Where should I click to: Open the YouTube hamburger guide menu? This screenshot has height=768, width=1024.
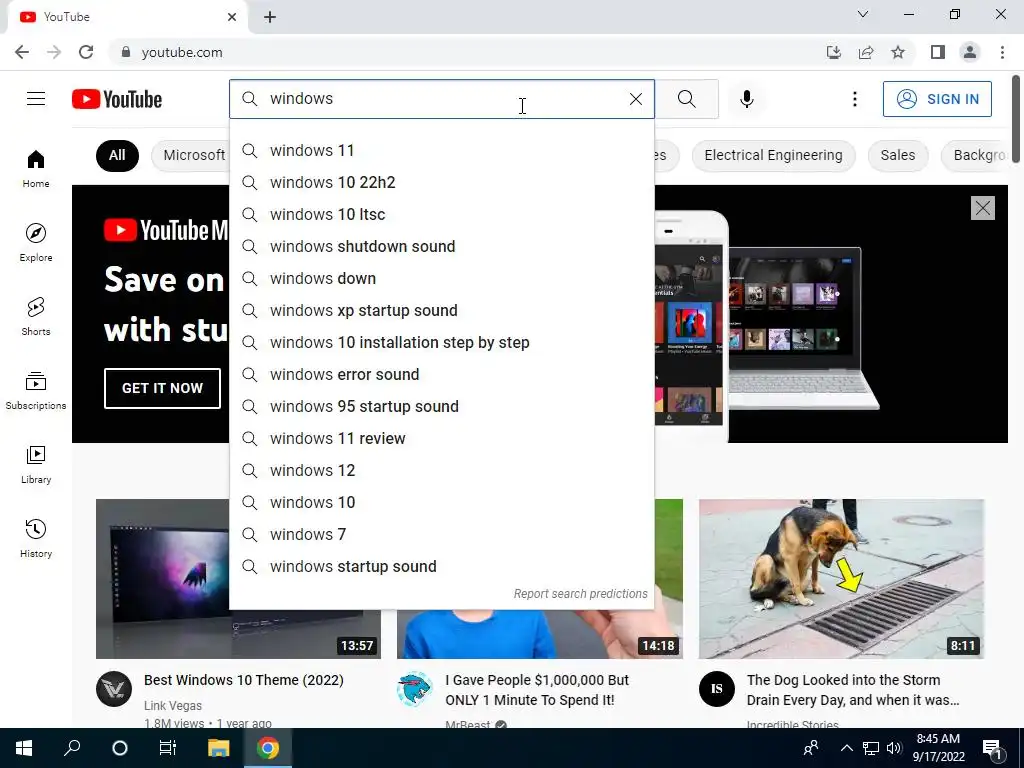pos(36,99)
